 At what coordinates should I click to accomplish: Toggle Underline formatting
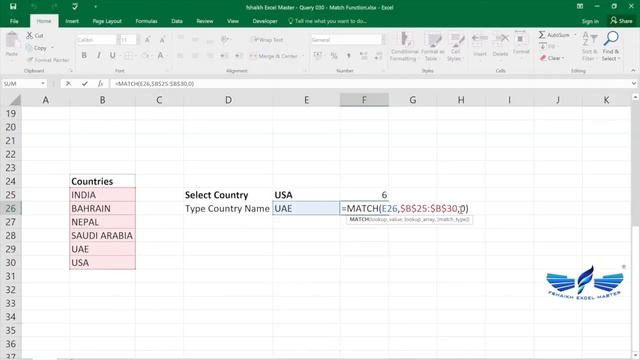pyautogui.click(x=112, y=56)
